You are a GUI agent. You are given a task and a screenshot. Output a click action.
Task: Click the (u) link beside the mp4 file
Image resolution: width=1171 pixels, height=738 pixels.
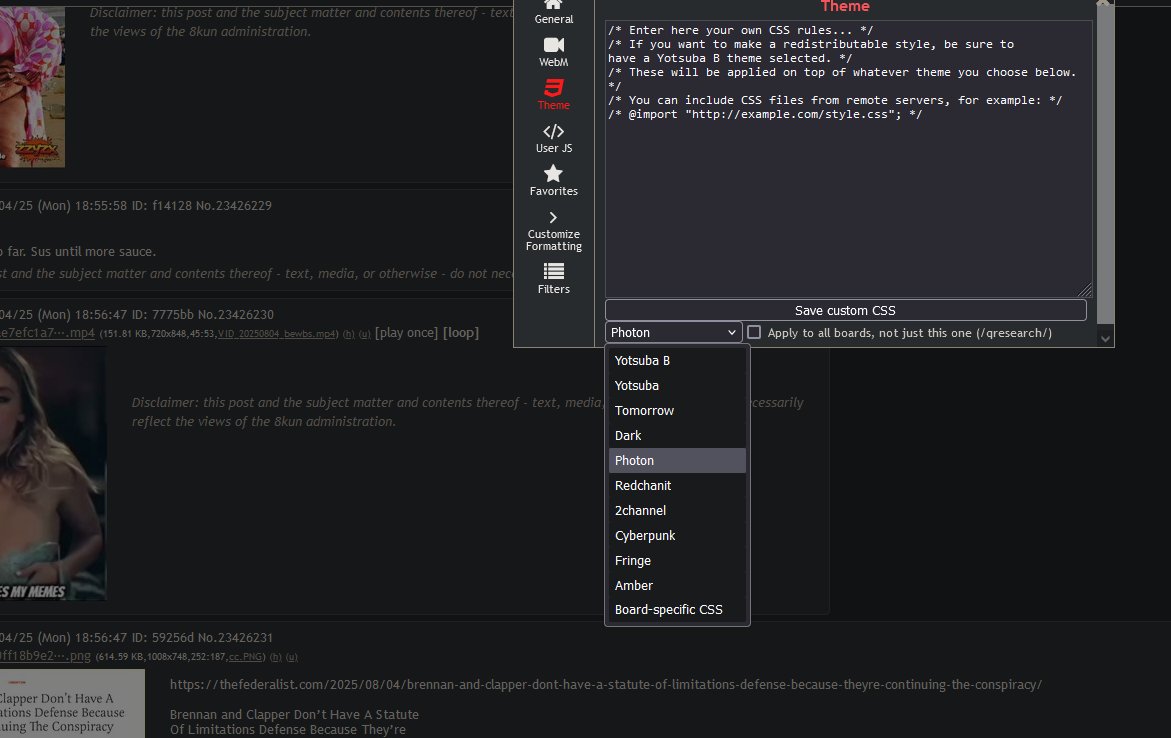(x=364, y=334)
